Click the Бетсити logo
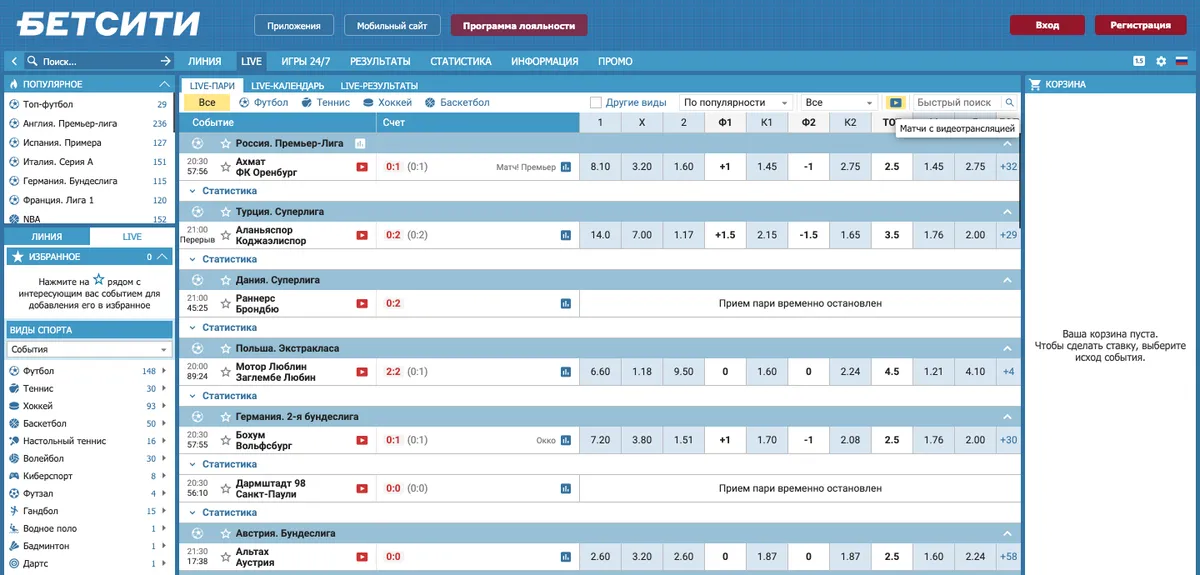Screen dimensions: 1200x575 [x=109, y=24]
